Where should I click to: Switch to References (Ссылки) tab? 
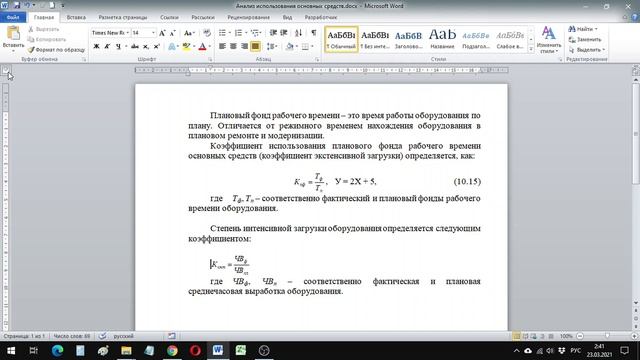pos(169,18)
